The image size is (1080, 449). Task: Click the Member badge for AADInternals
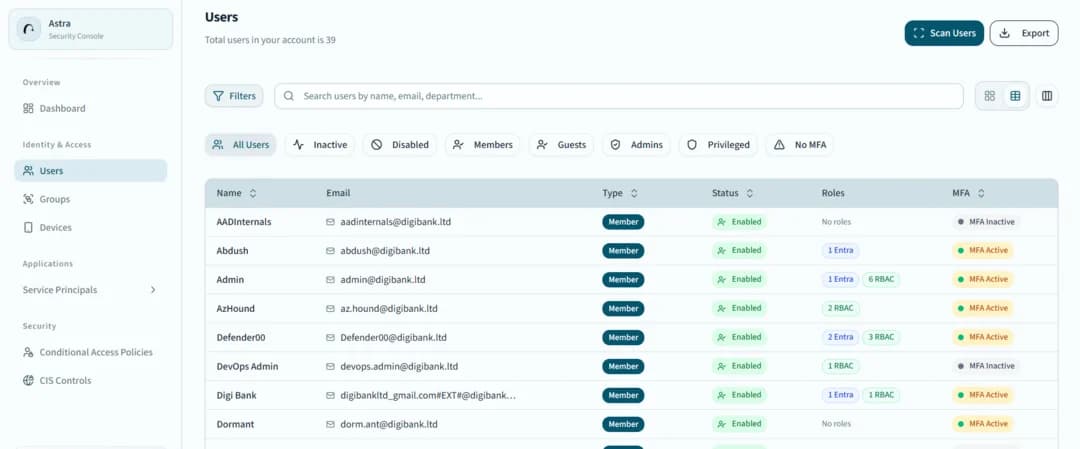623,222
